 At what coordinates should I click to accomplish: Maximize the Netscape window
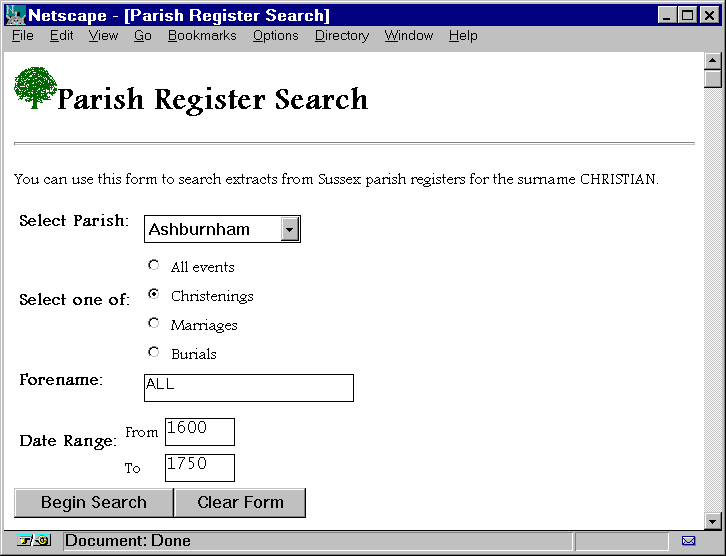click(x=688, y=15)
